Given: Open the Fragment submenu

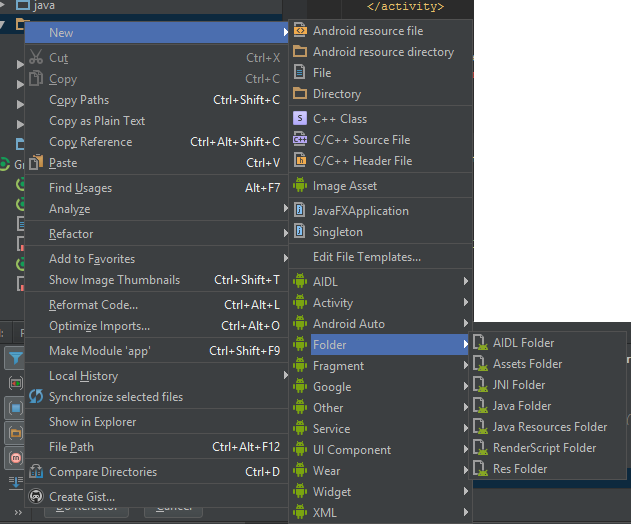Looking at the screenshot, I should [381, 365].
